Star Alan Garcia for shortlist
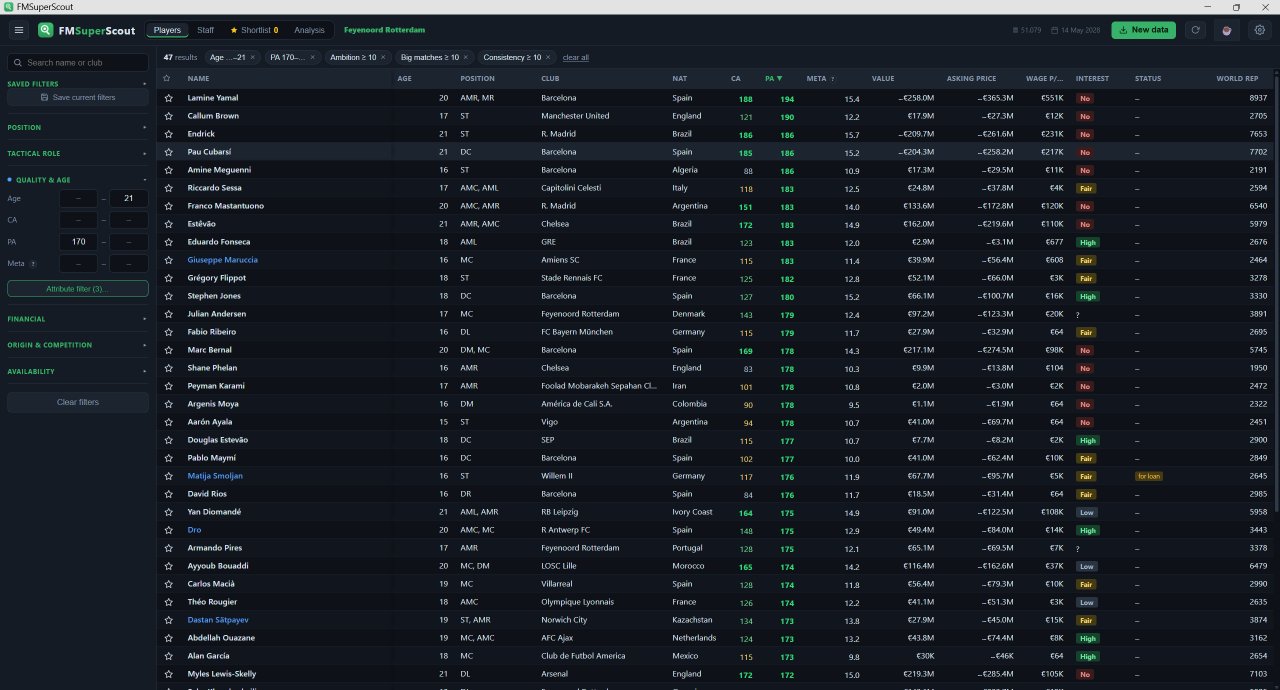 (x=168, y=656)
